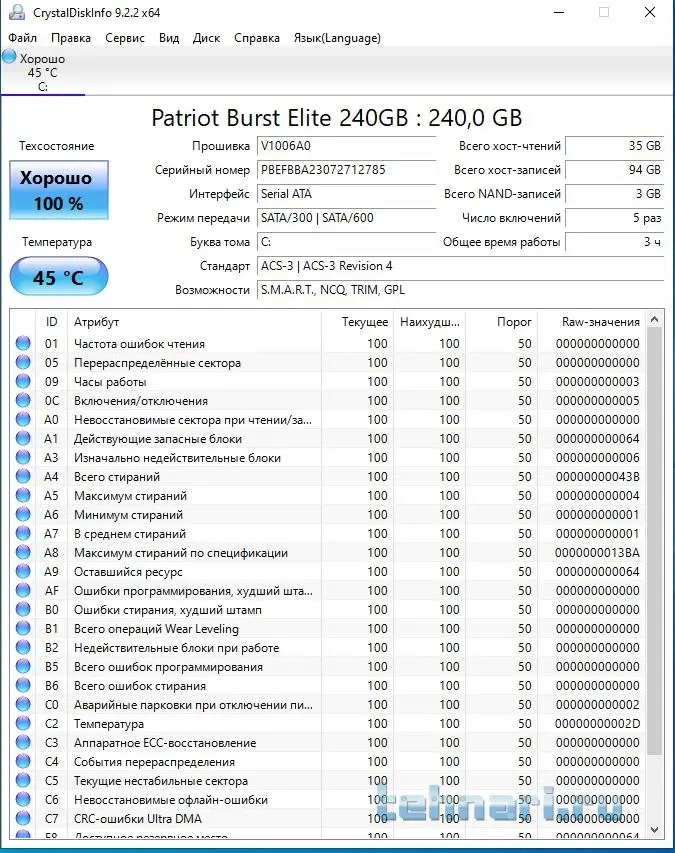Click status orb for A1 Действующие запасные блоки
This screenshot has height=853, width=675.
[x=23, y=438]
